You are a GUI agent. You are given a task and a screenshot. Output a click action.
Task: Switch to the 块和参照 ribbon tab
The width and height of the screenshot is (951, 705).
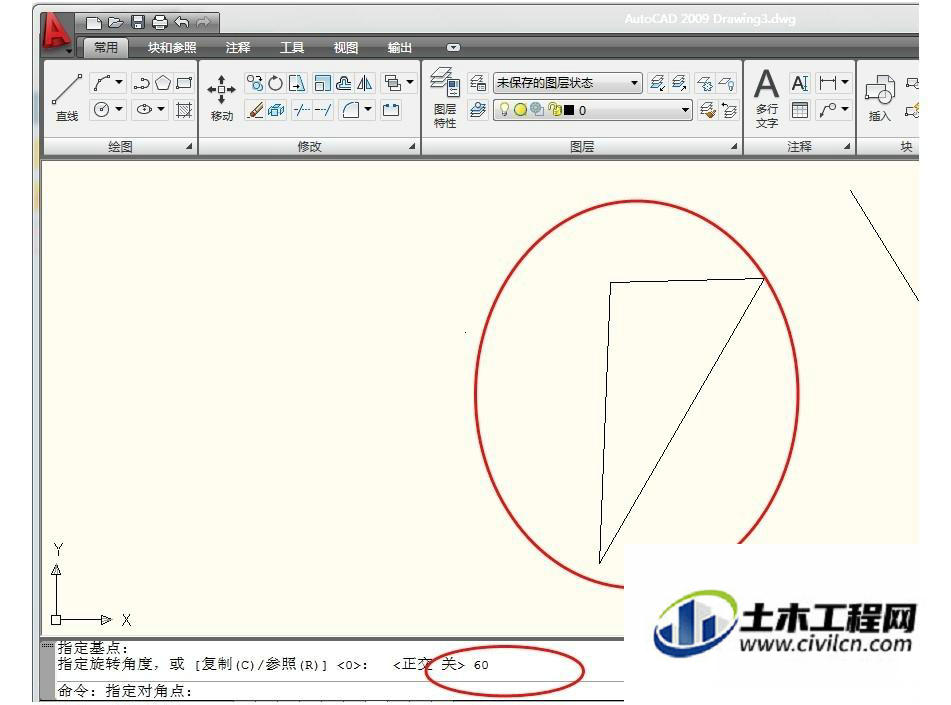(x=172, y=47)
